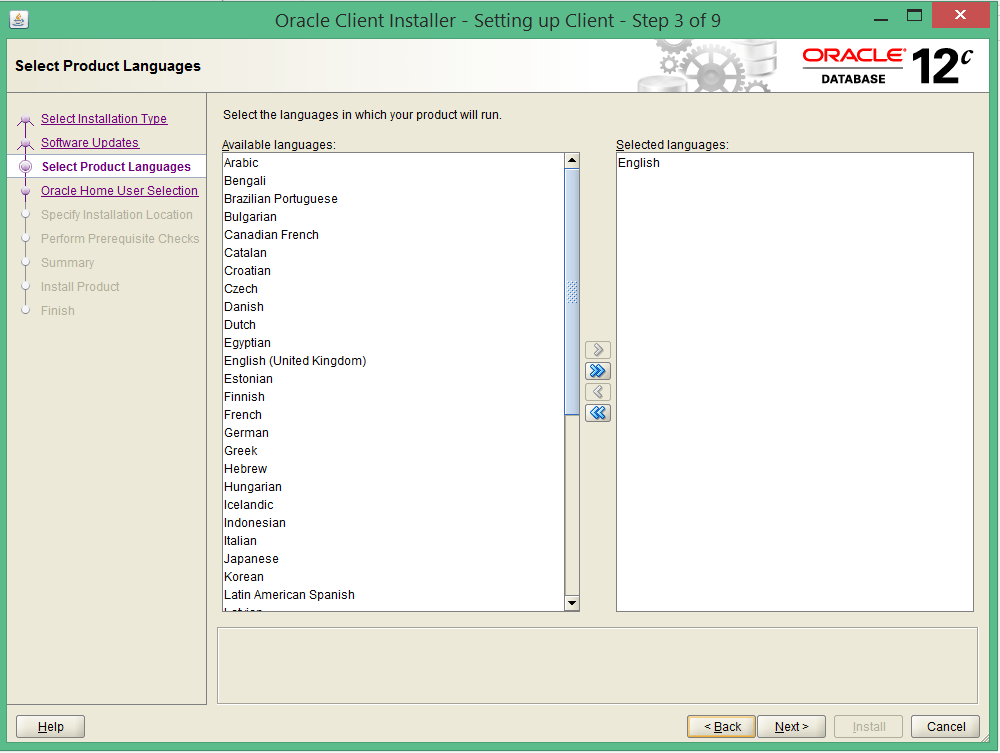This screenshot has width=1000, height=753.
Task: Select Greek language
Action: click(x=393, y=450)
